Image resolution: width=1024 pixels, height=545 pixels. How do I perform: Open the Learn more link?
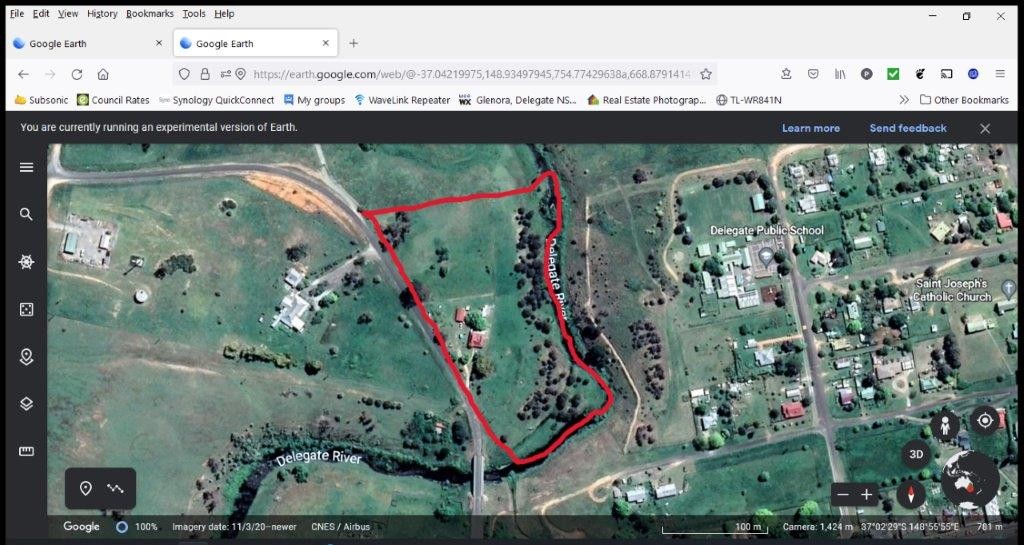pos(810,128)
